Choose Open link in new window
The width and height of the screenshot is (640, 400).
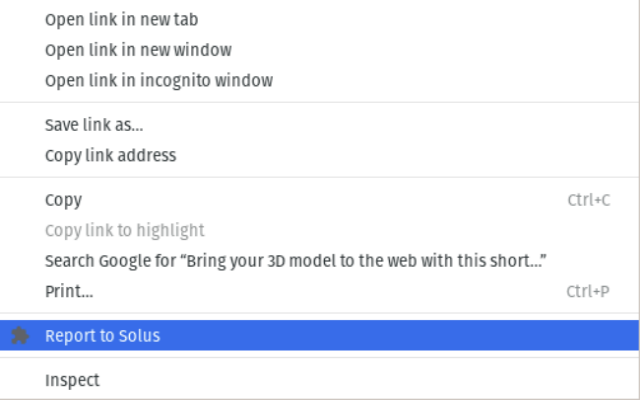click(x=138, y=49)
